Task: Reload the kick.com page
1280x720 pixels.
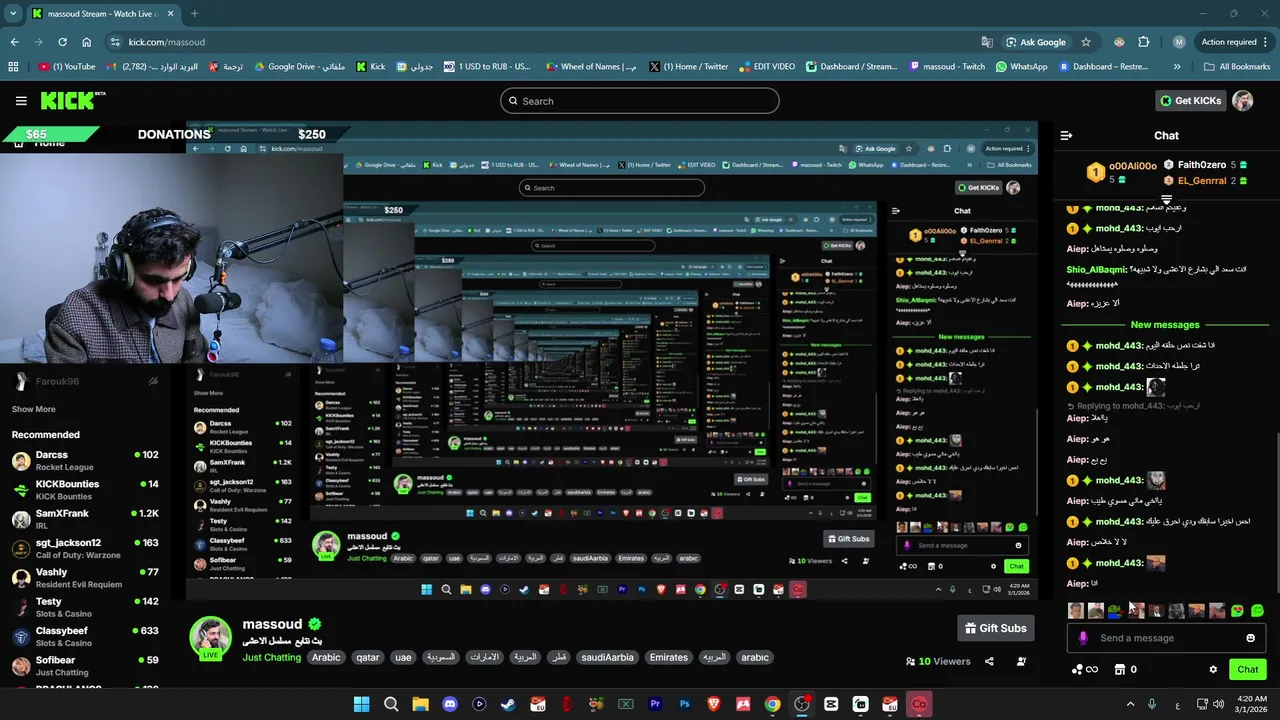Action: coord(62,42)
